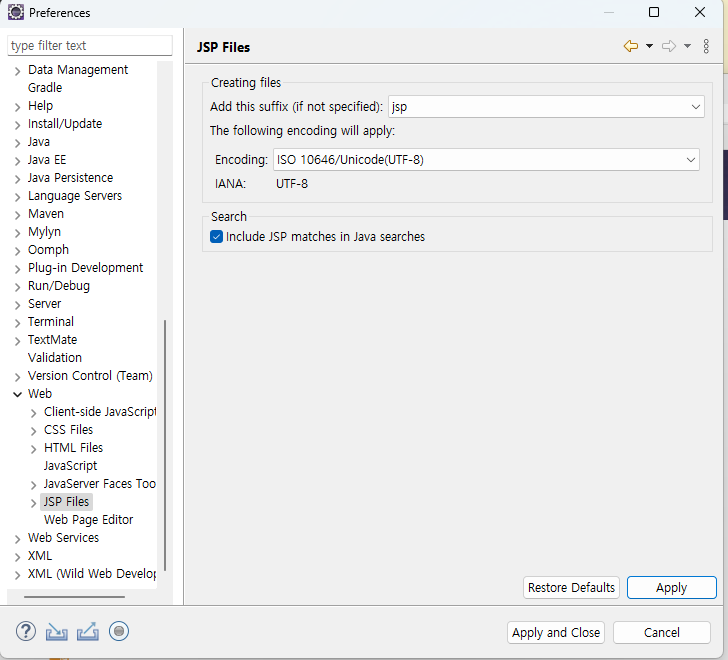Click Apply and Close button
The image size is (728, 660).
point(556,633)
